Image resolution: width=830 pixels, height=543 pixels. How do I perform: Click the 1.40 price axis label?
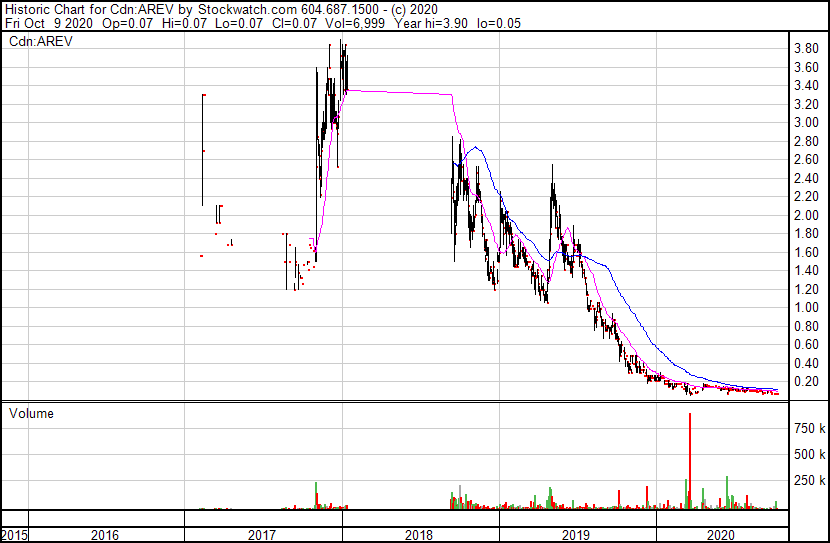[806, 271]
